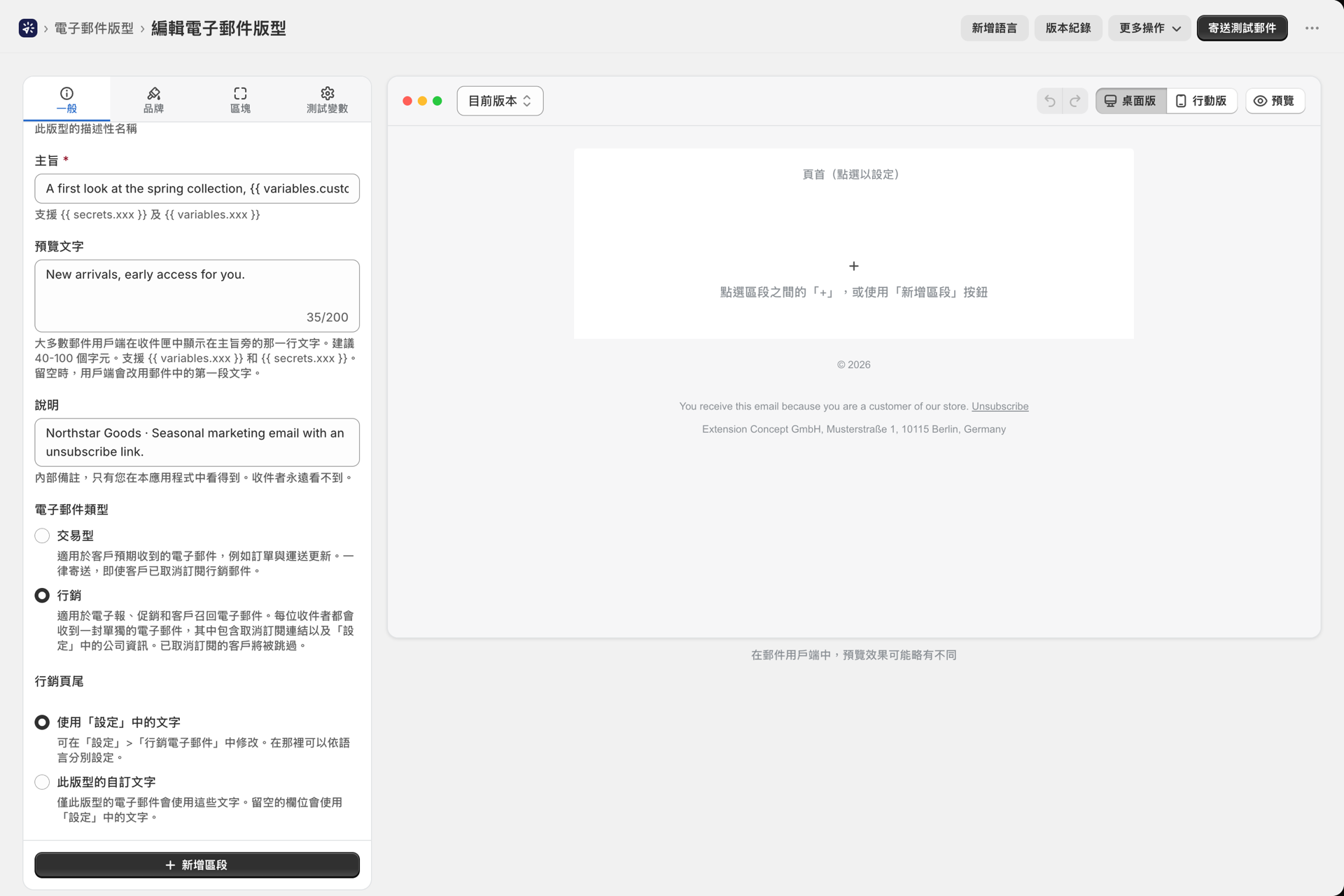This screenshot has height=896, width=1344.
Task: Switch to the 區塊 tab
Action: coord(240,99)
